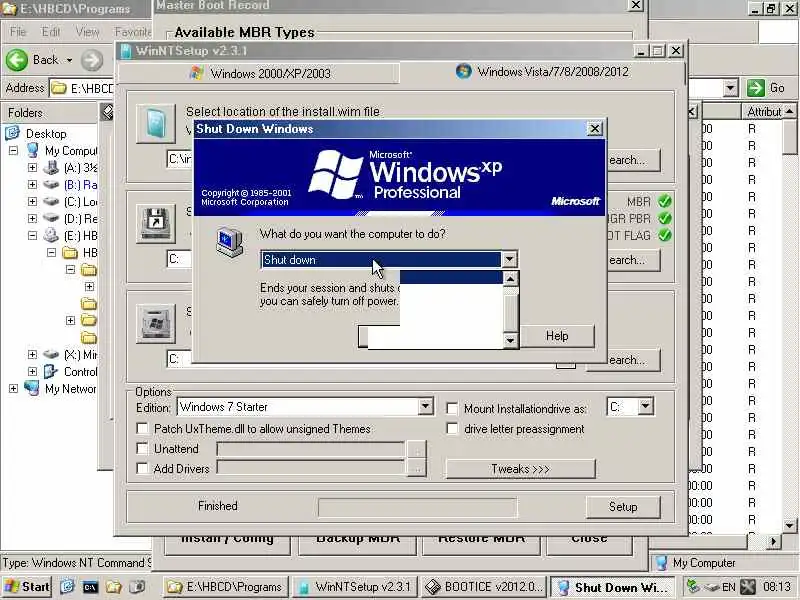Viewport: 800px width, 600px height.
Task: Click the command prompt quick launch icon
Action: [90, 587]
